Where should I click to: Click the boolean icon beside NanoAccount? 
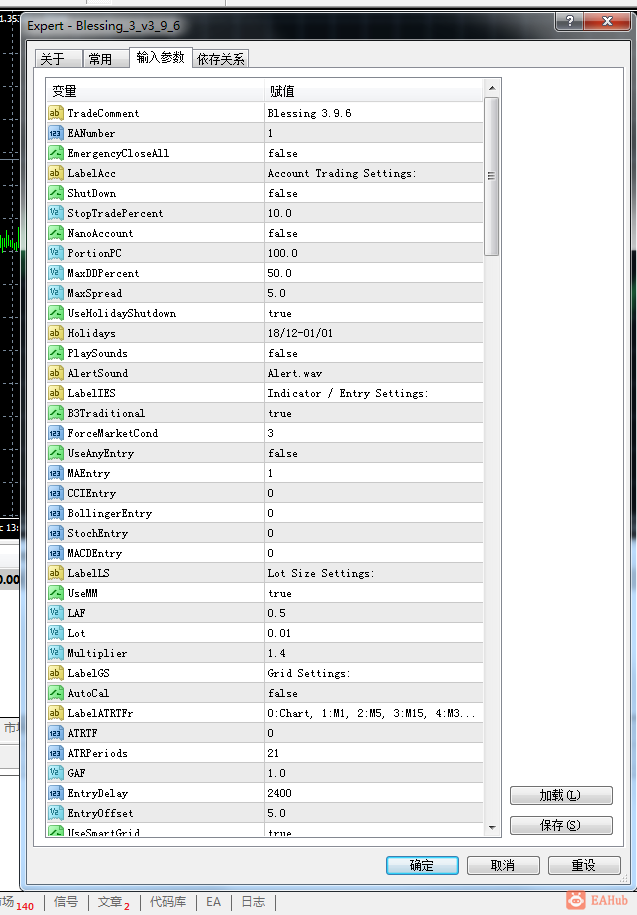pos(55,233)
